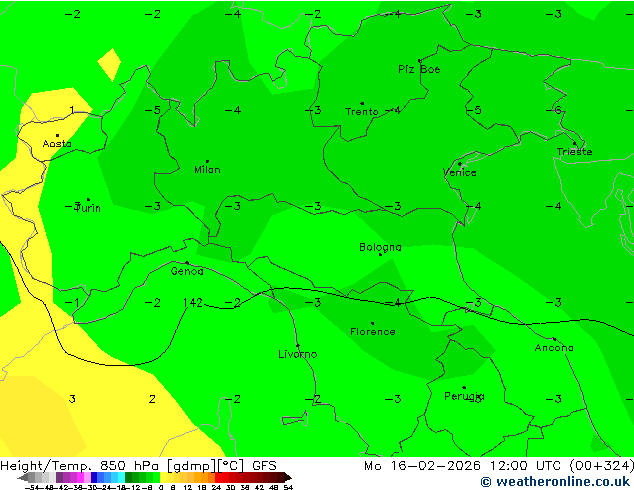Click the Turin city label
The height and width of the screenshot is (490, 634).
pyautogui.click(x=88, y=208)
